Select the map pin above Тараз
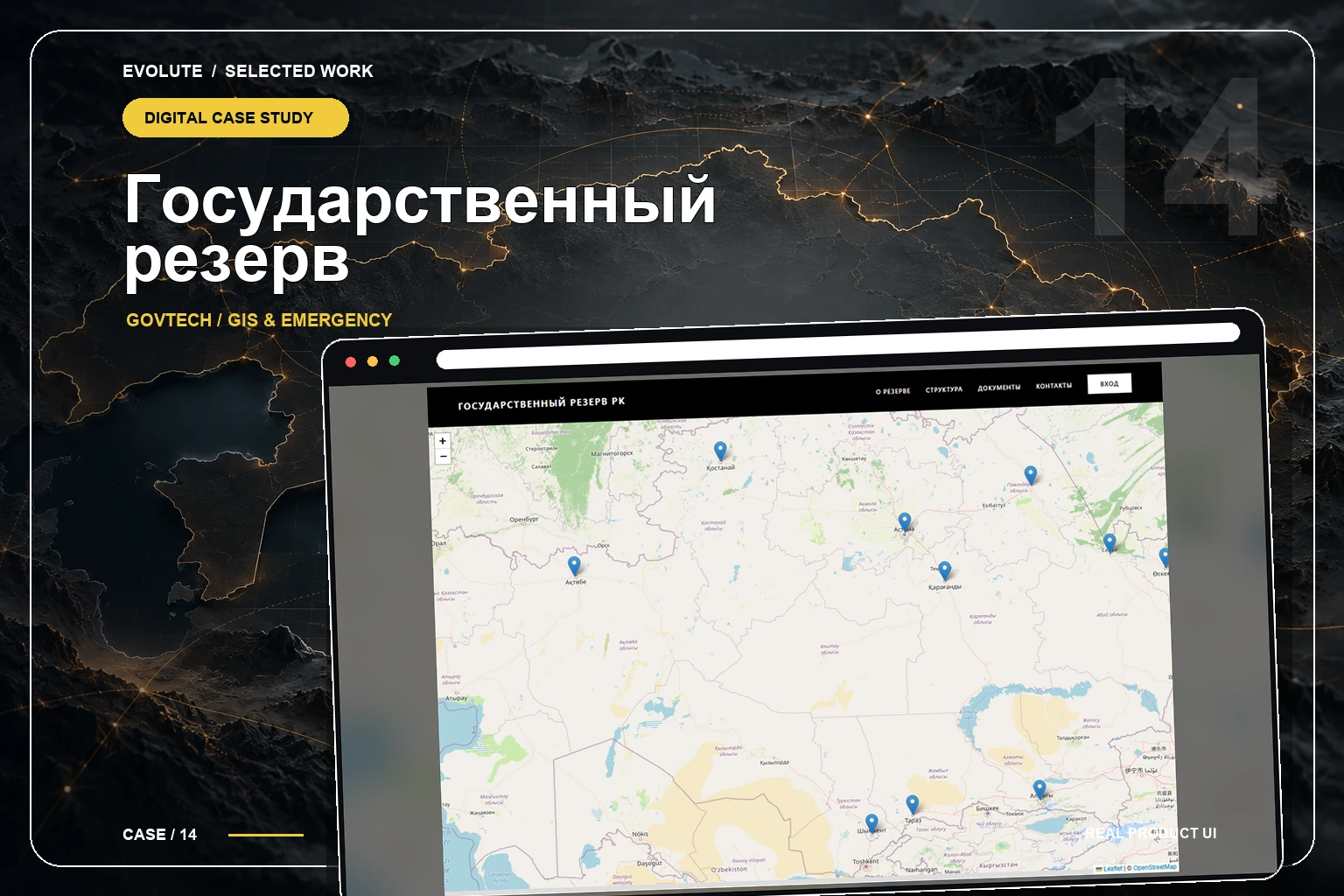 pos(912,804)
